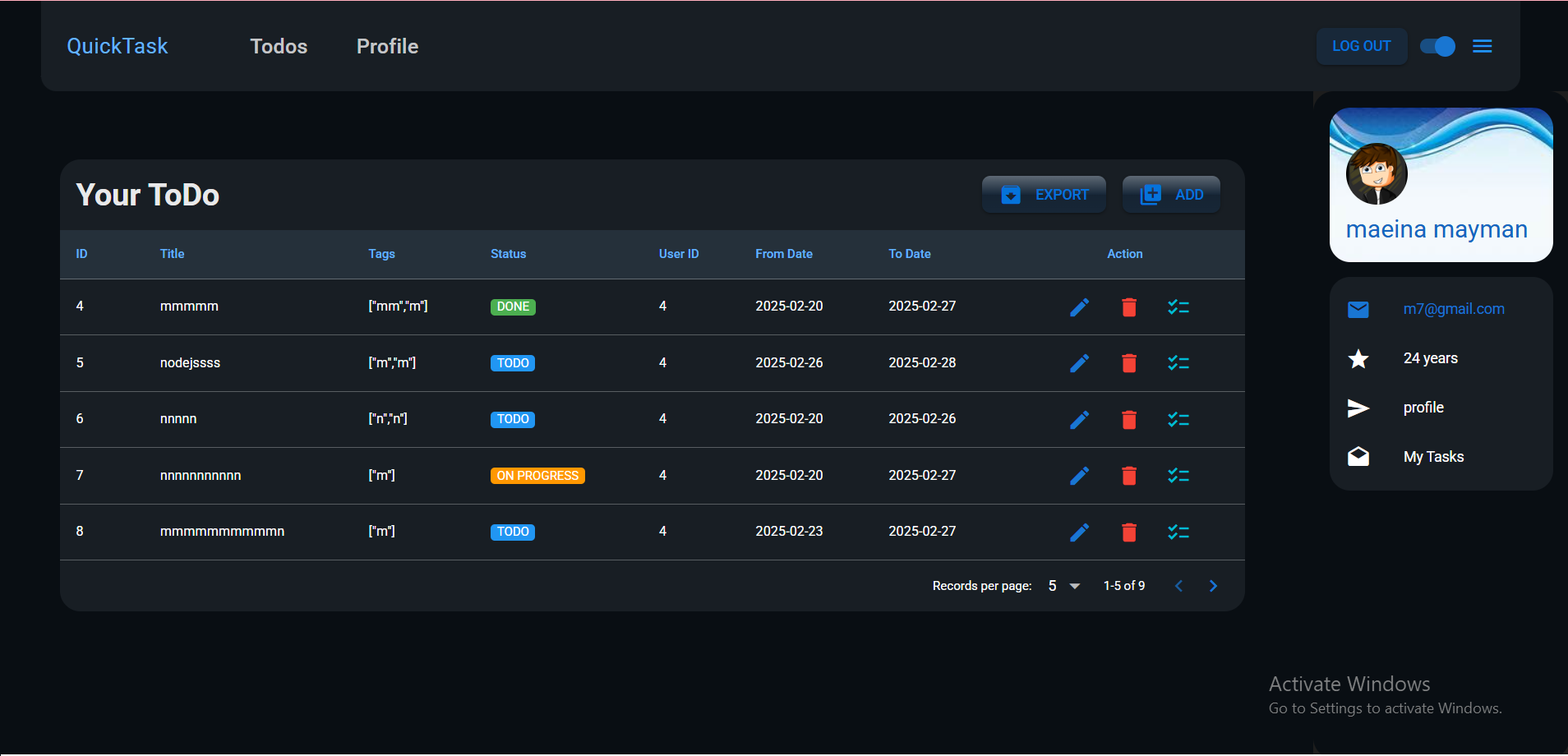
Task: Go to next page of todos
Action: click(x=1213, y=586)
